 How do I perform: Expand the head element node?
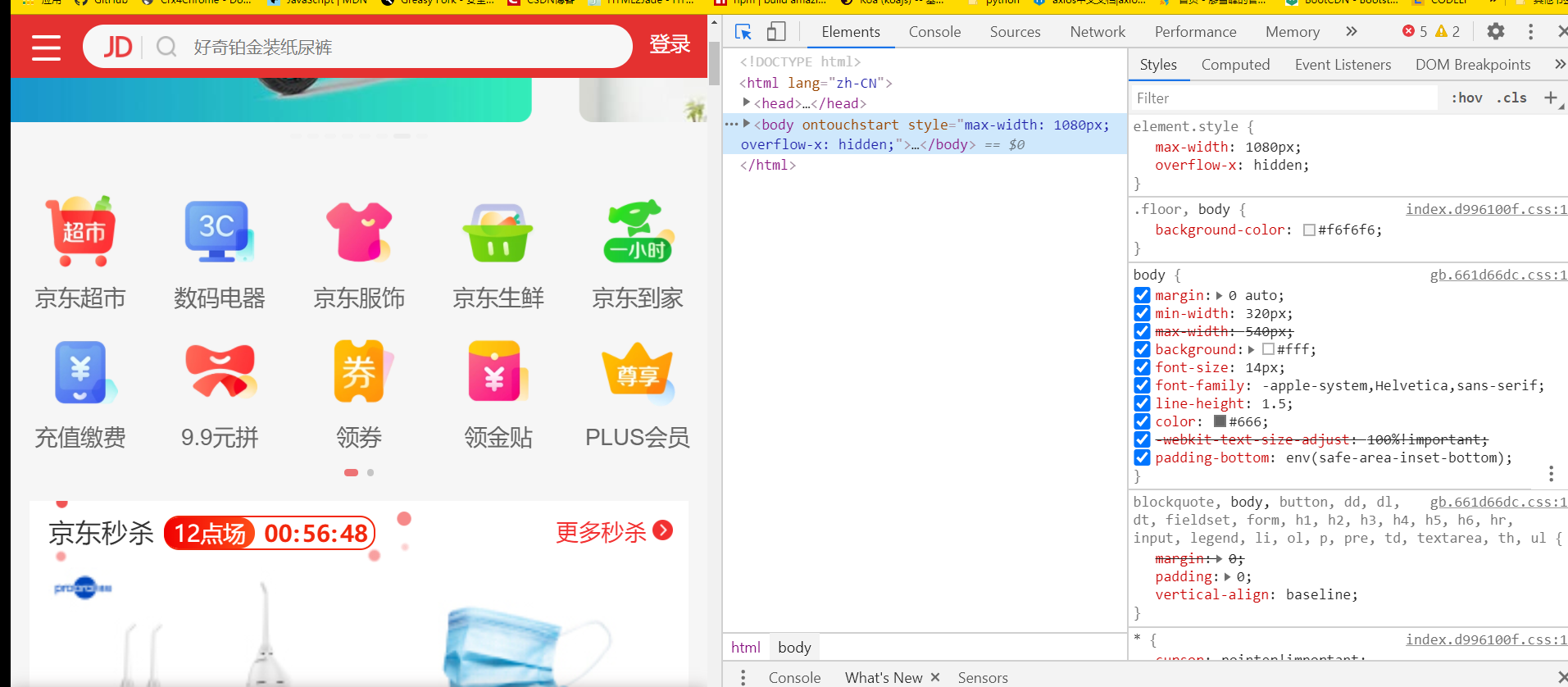(x=747, y=102)
